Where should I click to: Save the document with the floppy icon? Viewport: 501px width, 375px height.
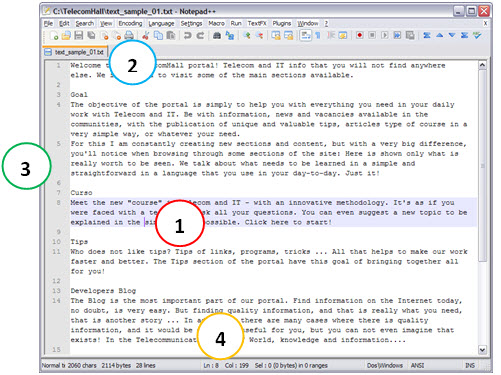[78, 35]
